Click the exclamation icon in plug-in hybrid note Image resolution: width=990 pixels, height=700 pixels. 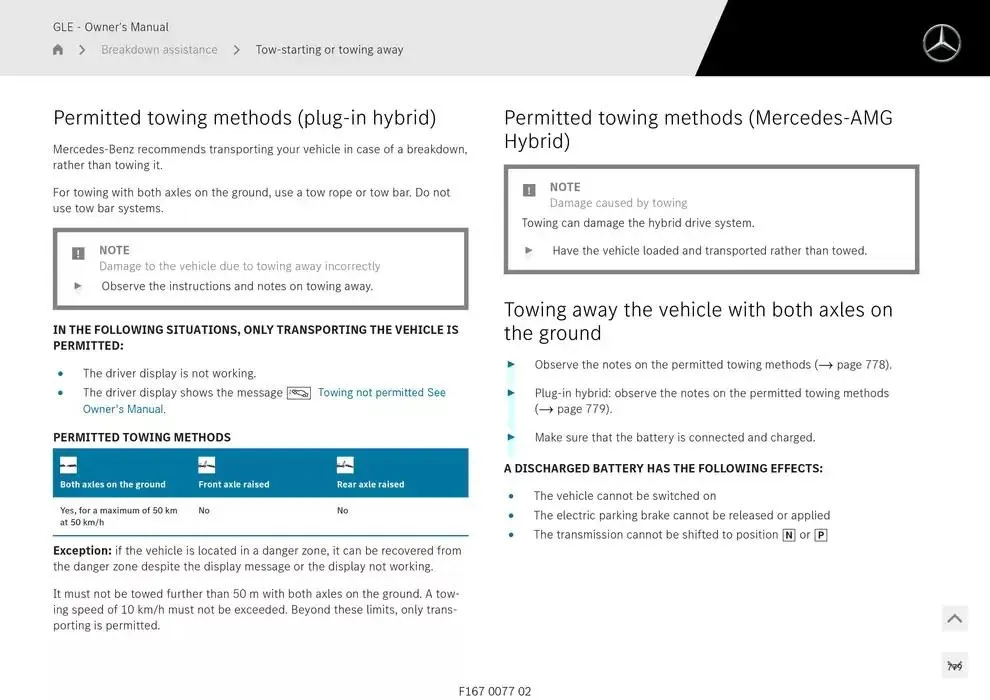pyautogui.click(x=78, y=254)
